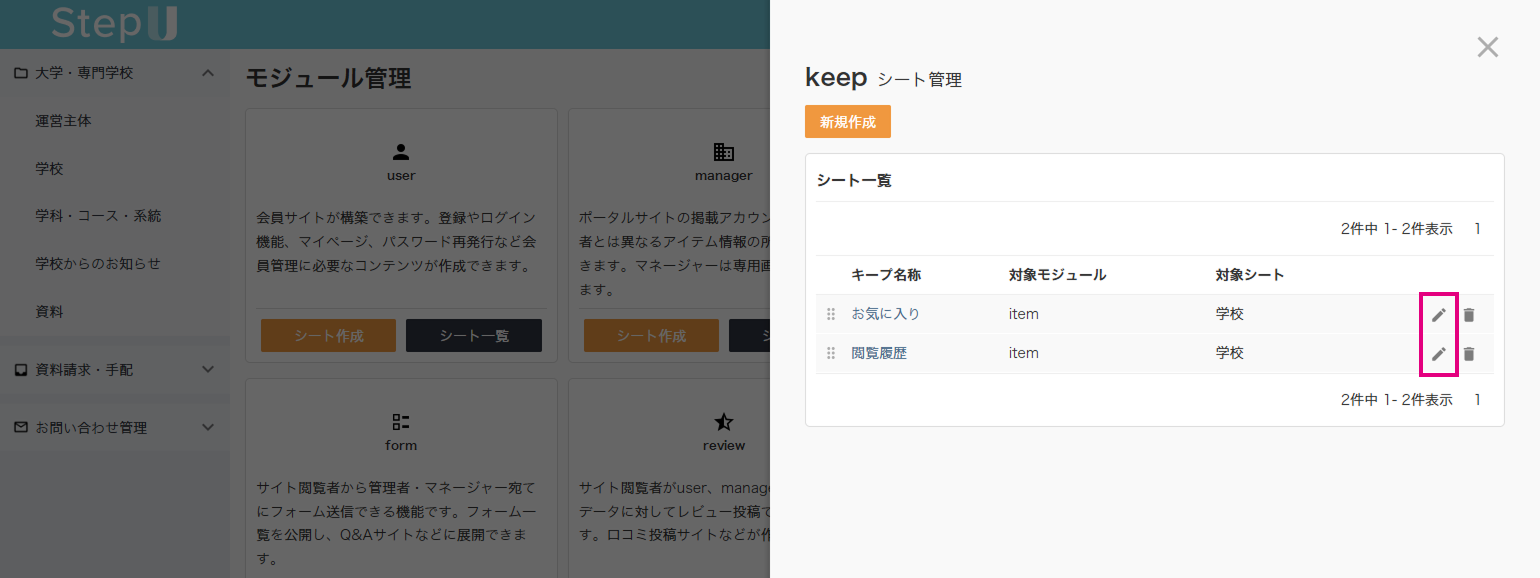Click the user module person icon

tap(401, 152)
